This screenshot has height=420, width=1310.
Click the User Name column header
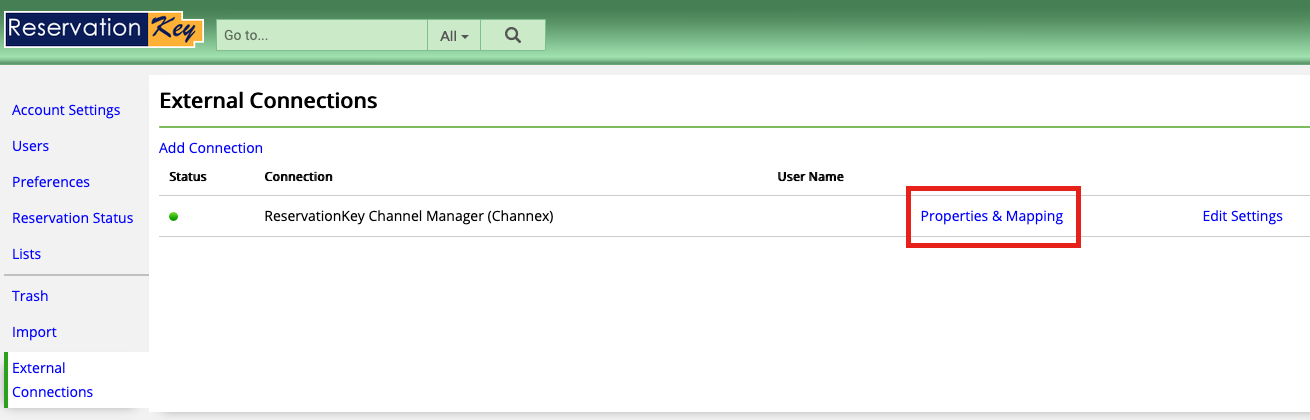811,177
